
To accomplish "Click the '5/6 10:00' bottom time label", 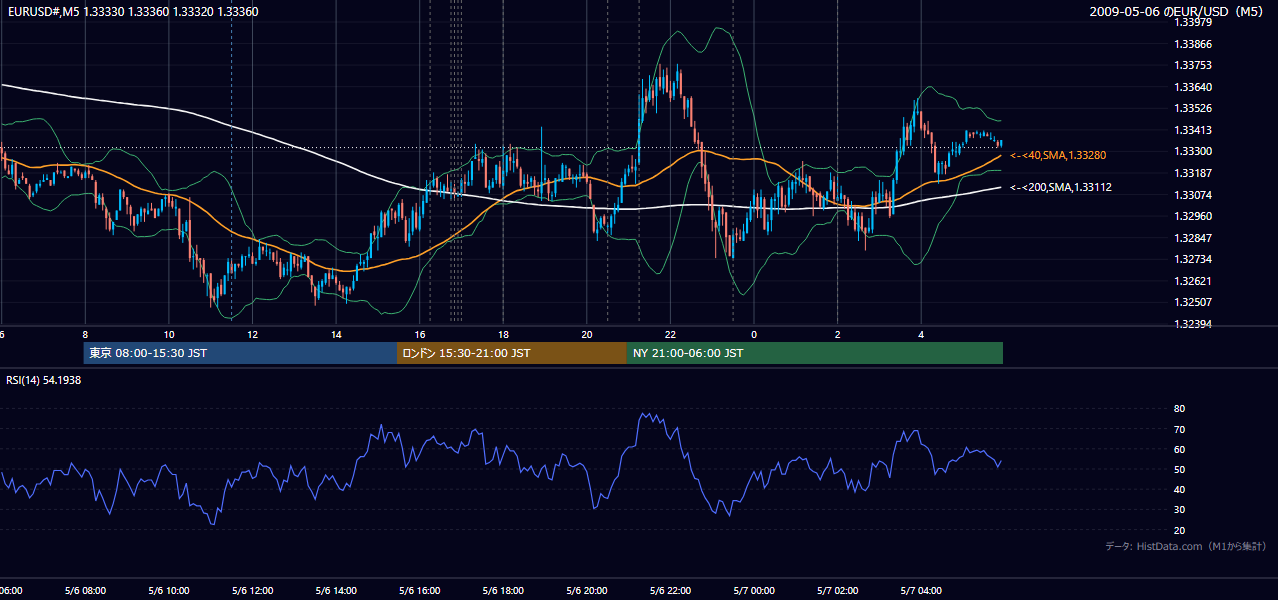I will pos(169,591).
